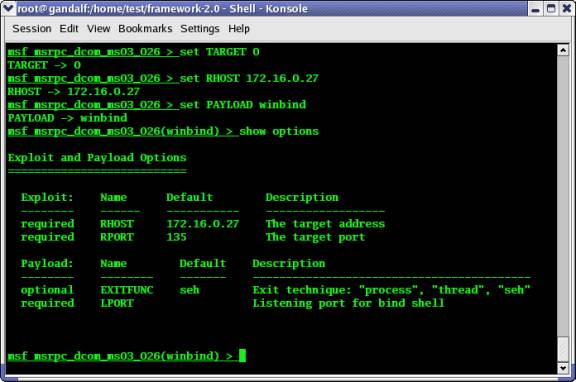Click the EXITFUNC option name

tap(127, 290)
